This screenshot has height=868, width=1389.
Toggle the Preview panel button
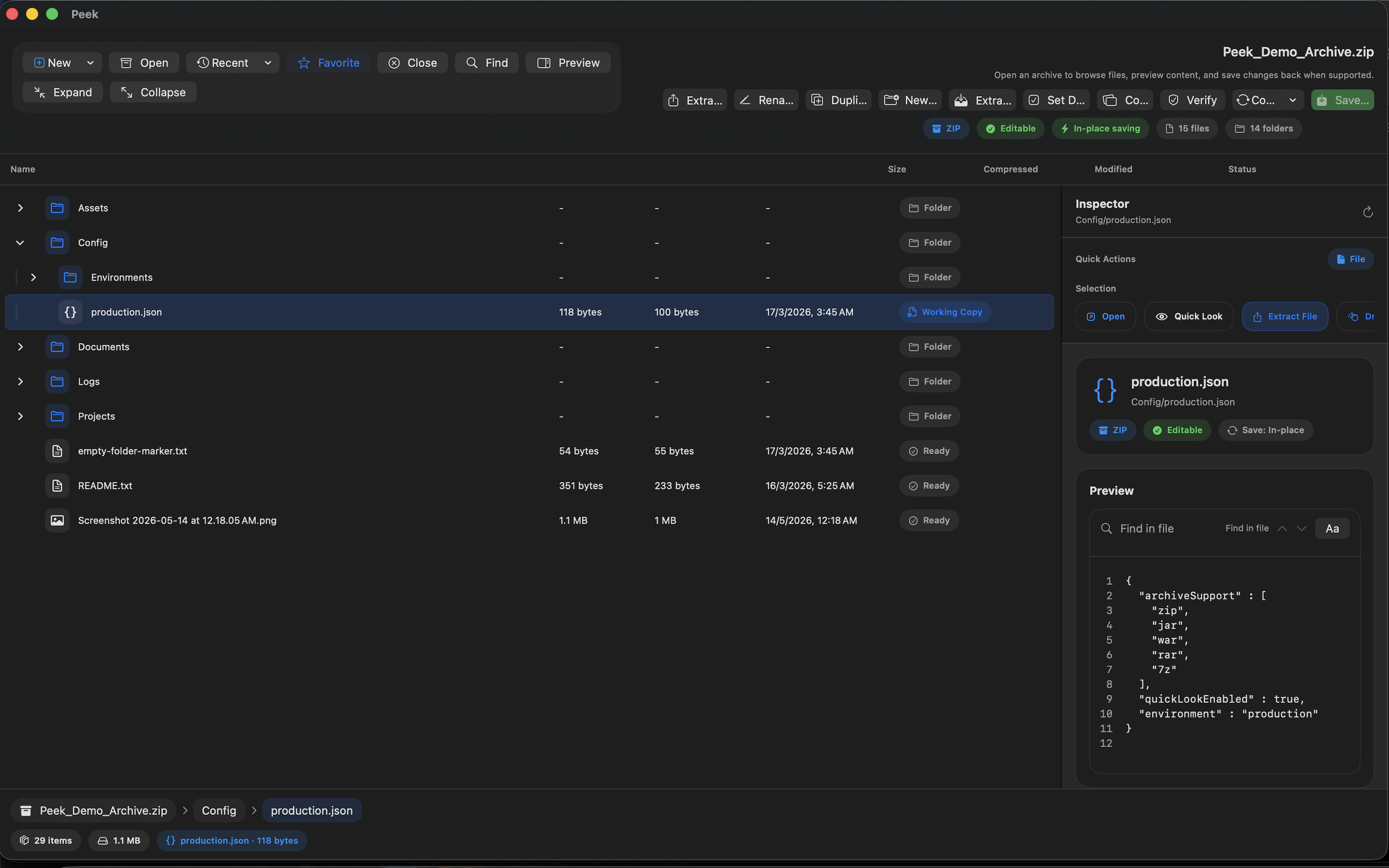click(568, 63)
